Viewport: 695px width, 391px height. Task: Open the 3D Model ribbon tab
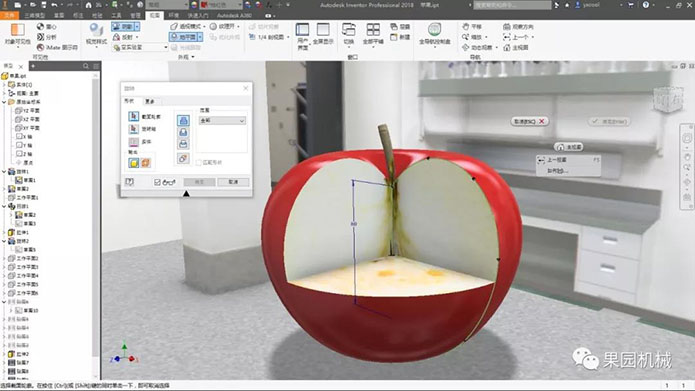click(x=35, y=16)
